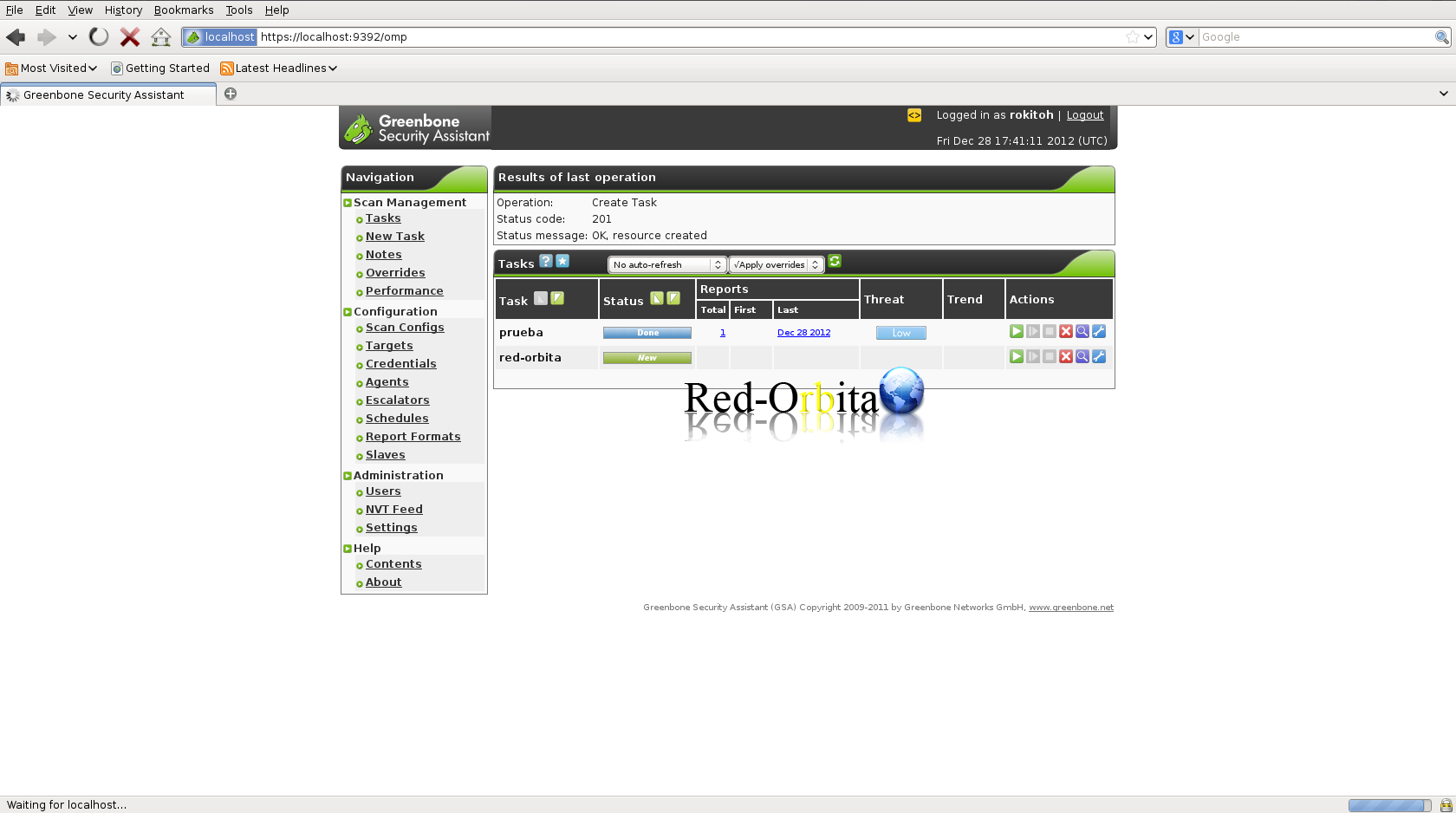The image size is (1456, 813).
Task: Open the Bookmarks menu
Action: [183, 10]
